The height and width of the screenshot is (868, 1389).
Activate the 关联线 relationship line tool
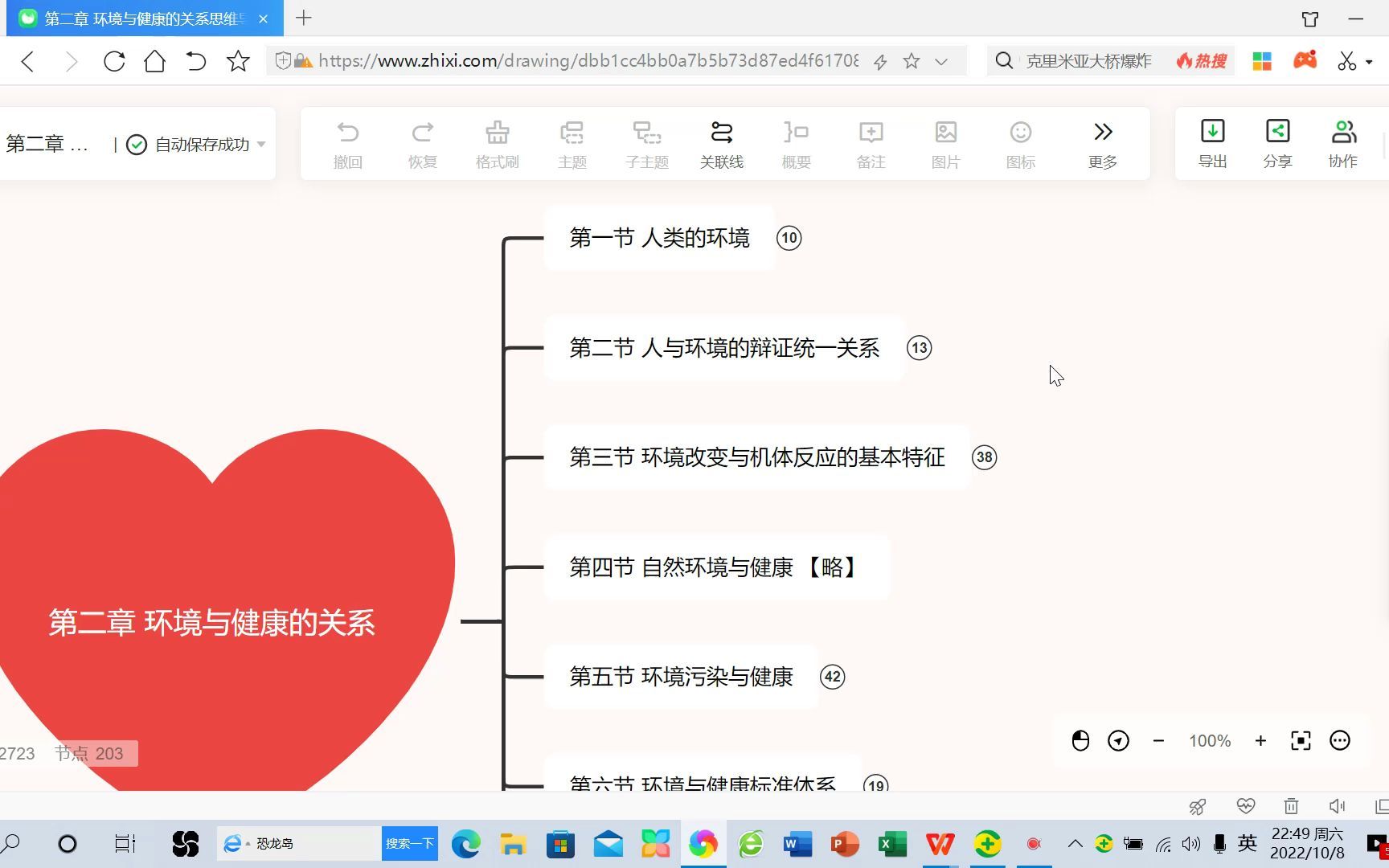tap(721, 145)
